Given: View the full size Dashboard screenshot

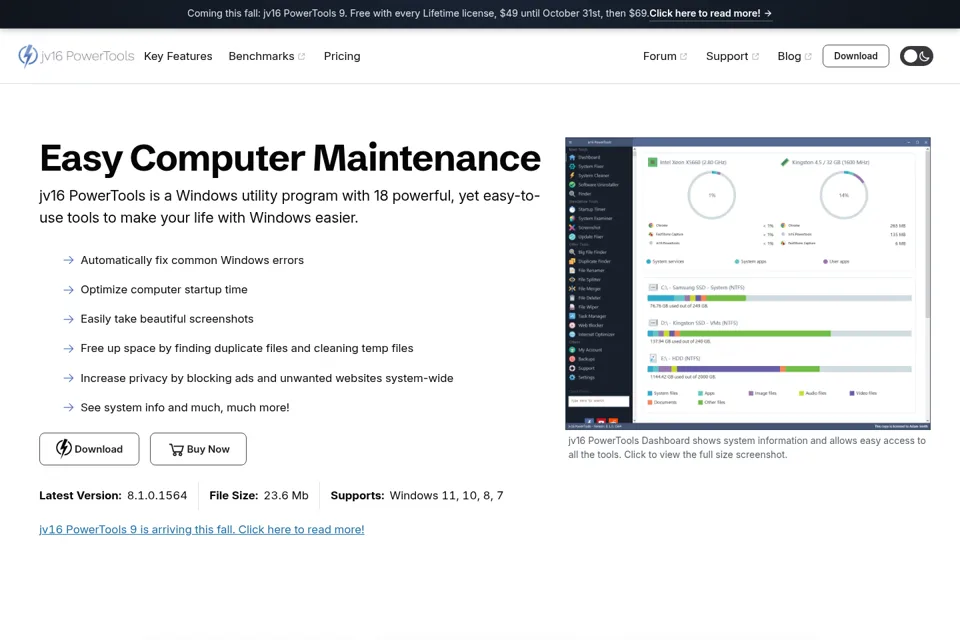Looking at the screenshot, I should point(748,283).
